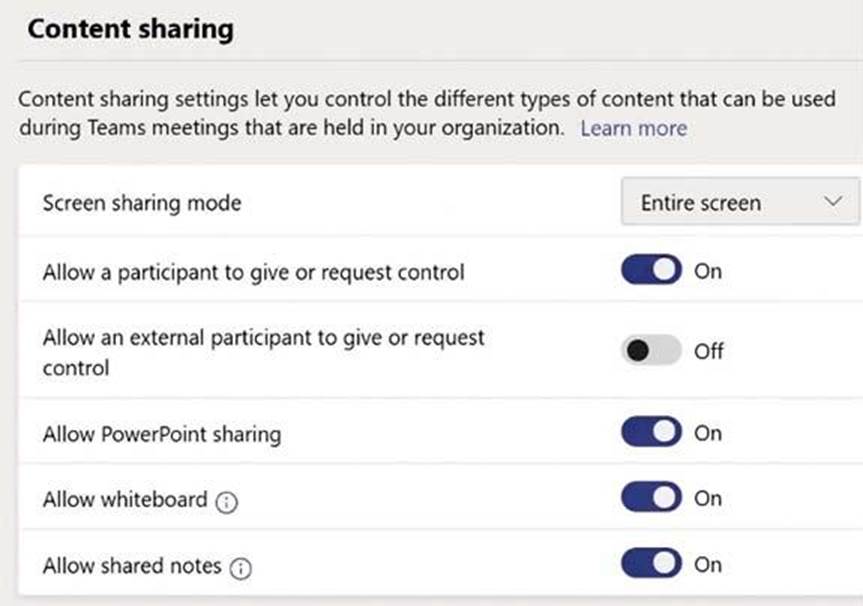Enable external participant give or request control

coord(651,351)
